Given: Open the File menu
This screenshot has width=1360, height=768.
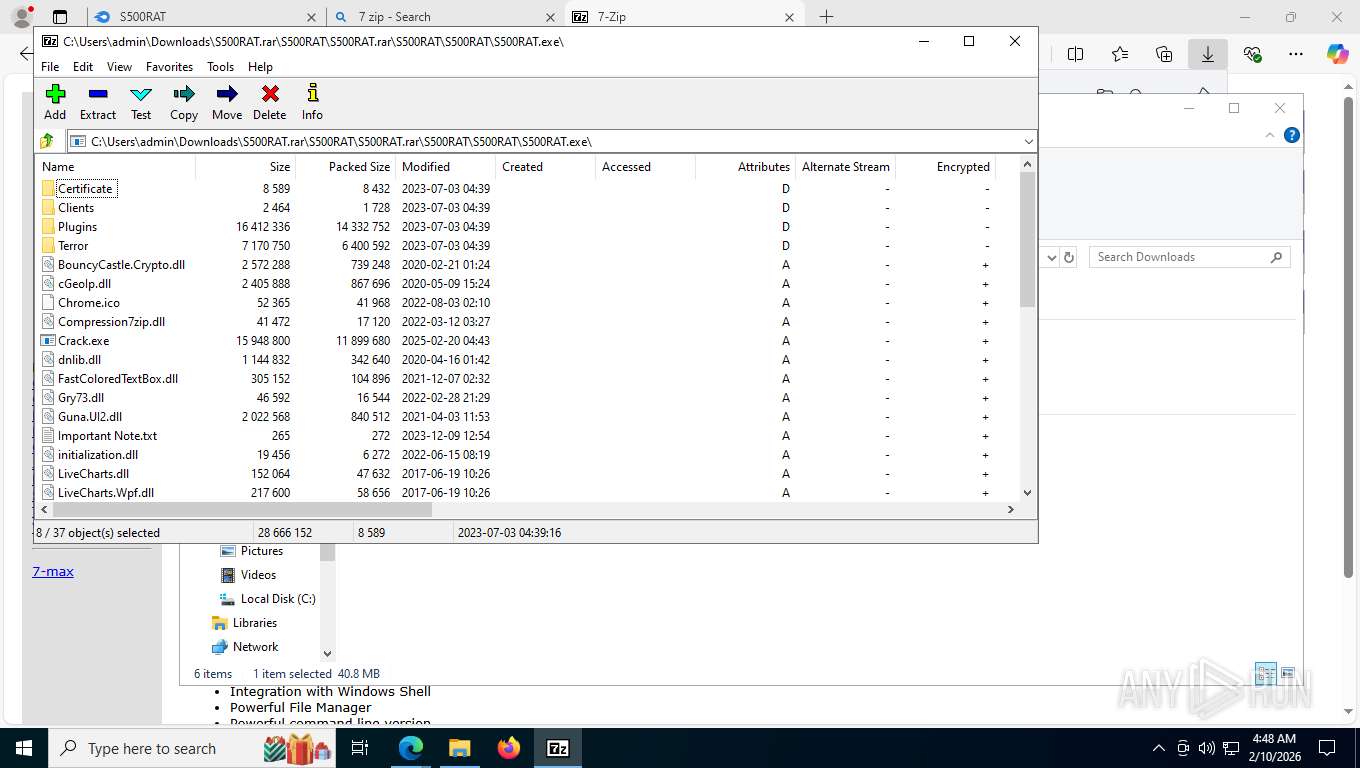Looking at the screenshot, I should [x=50, y=67].
